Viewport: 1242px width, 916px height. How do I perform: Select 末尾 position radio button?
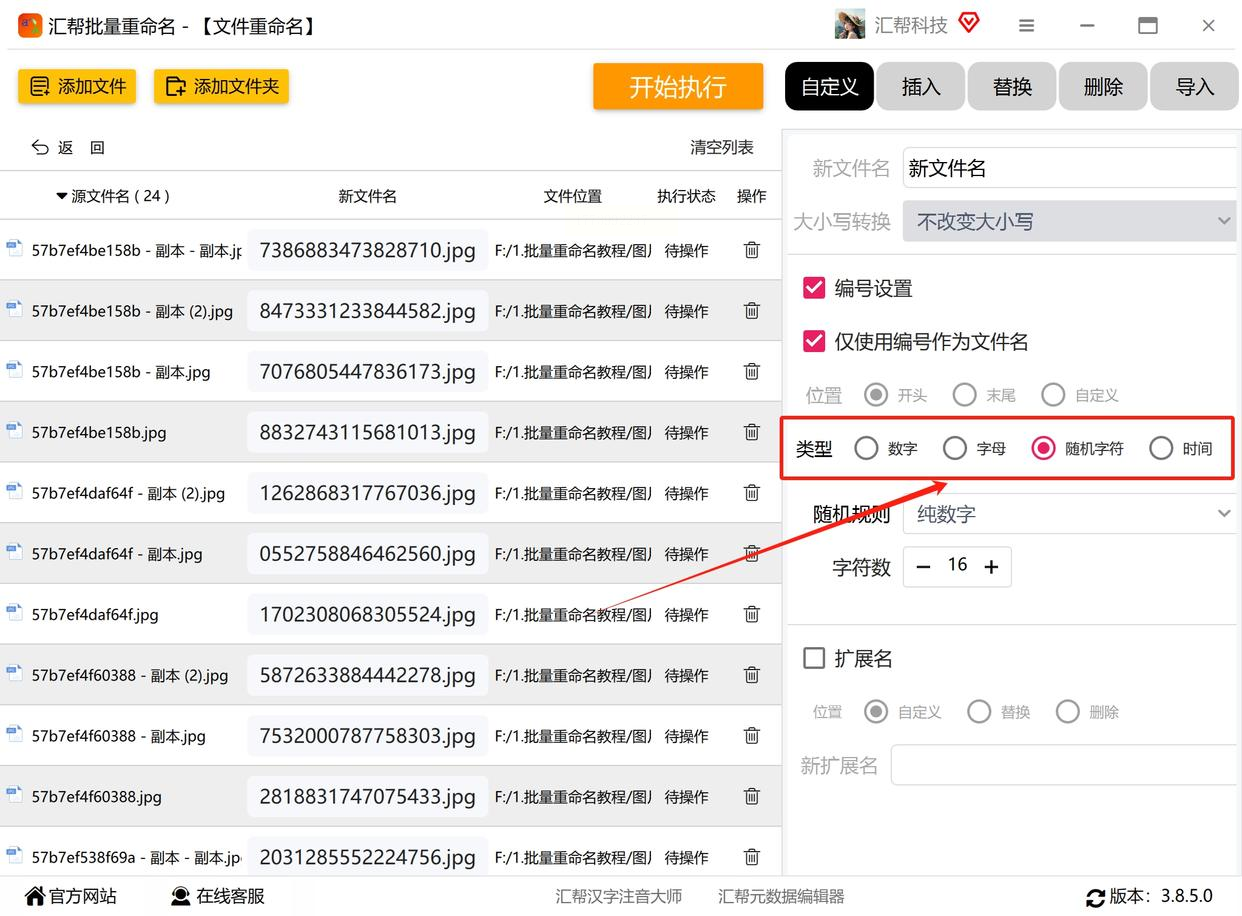(964, 395)
